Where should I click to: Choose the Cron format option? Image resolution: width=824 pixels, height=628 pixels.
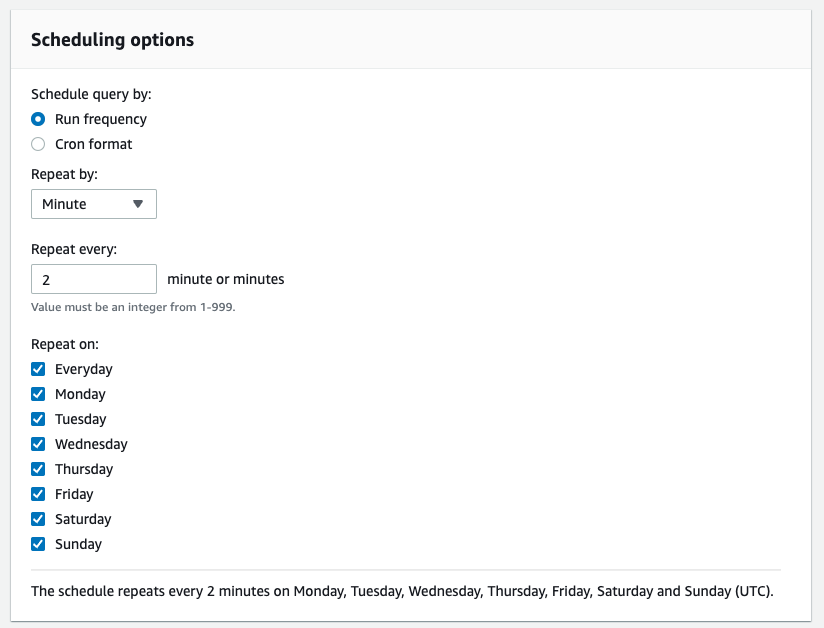tap(38, 144)
